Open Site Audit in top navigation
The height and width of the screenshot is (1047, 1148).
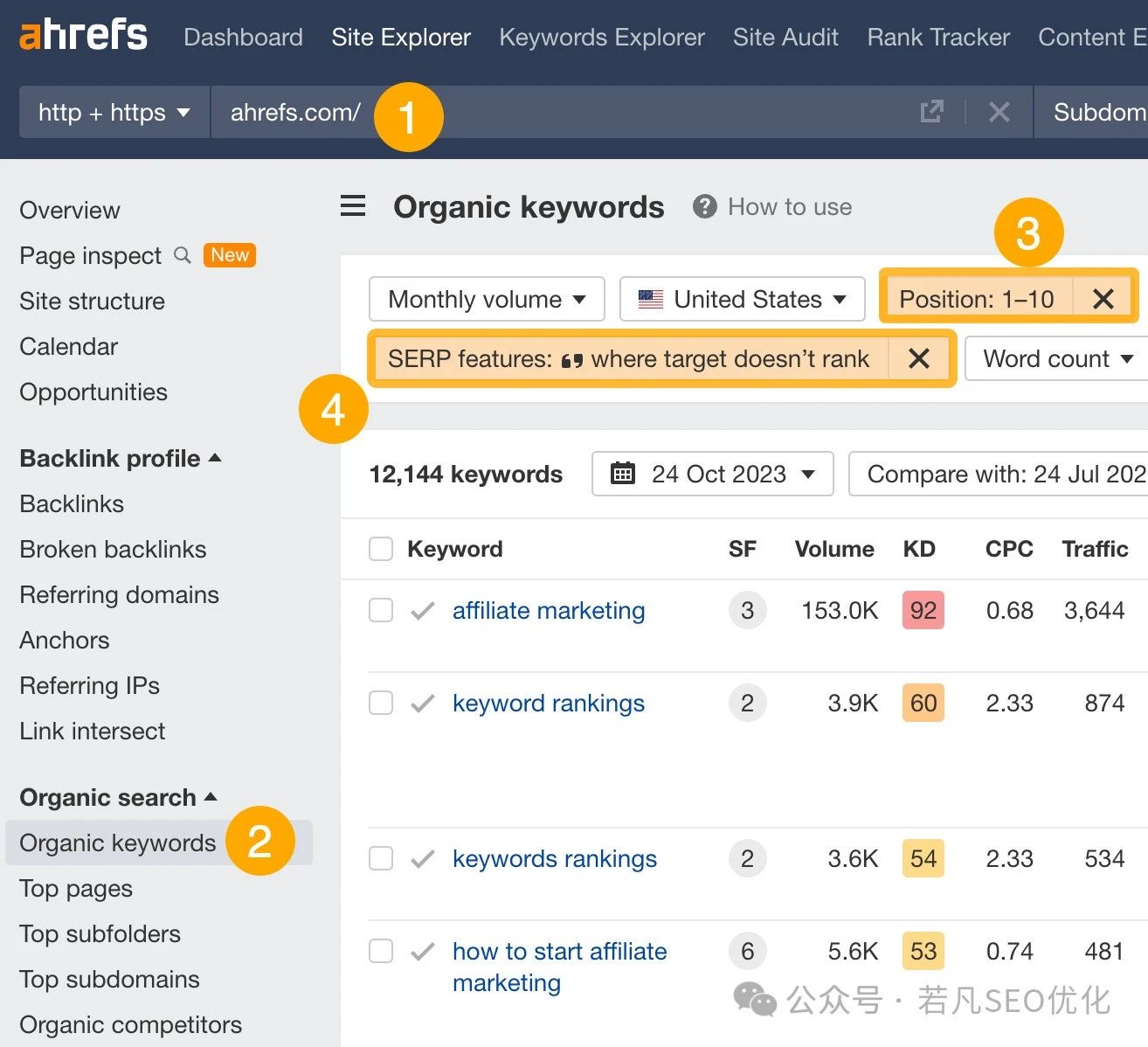click(785, 37)
